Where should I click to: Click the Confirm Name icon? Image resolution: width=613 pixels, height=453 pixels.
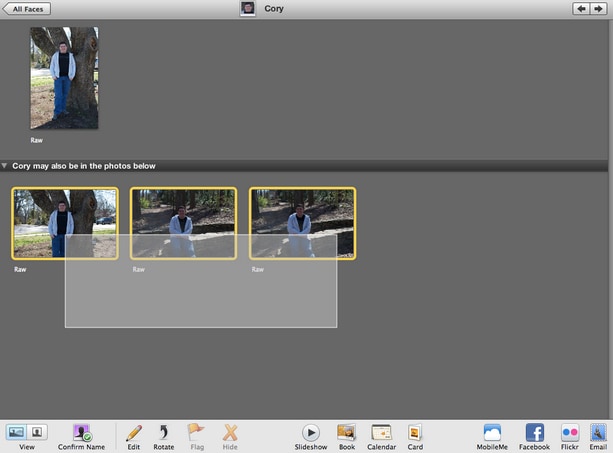[x=81, y=433]
